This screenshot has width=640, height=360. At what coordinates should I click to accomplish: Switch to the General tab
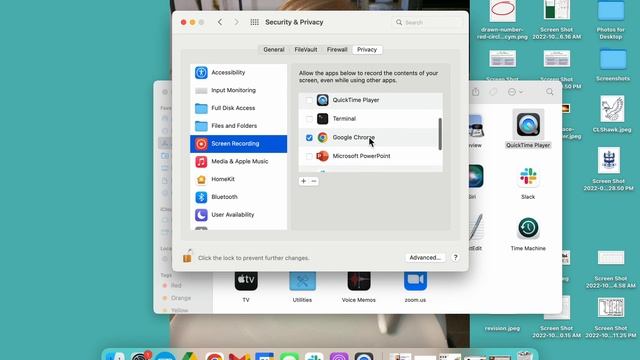tap(274, 49)
